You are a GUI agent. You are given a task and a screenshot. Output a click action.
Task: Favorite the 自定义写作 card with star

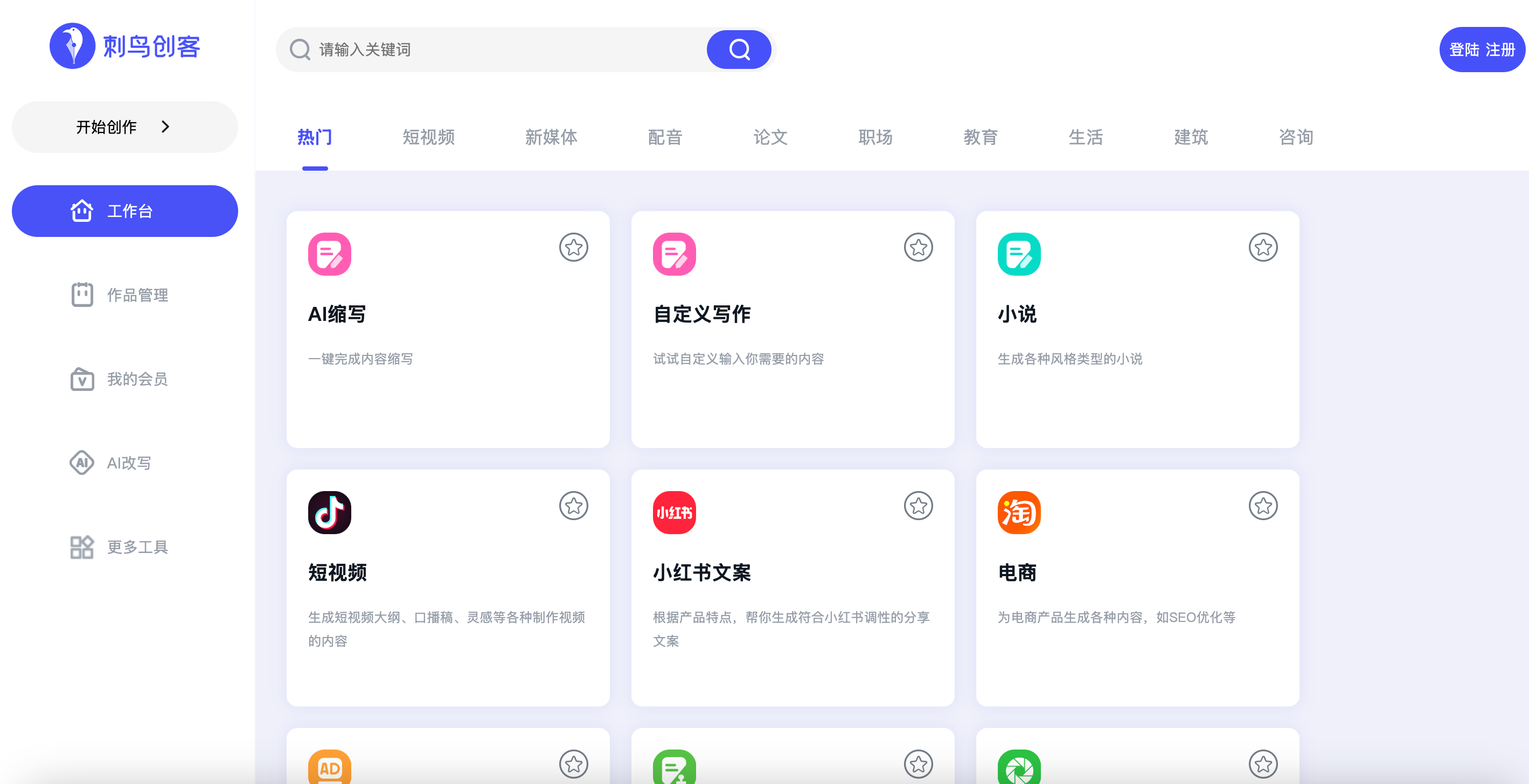tap(918, 247)
